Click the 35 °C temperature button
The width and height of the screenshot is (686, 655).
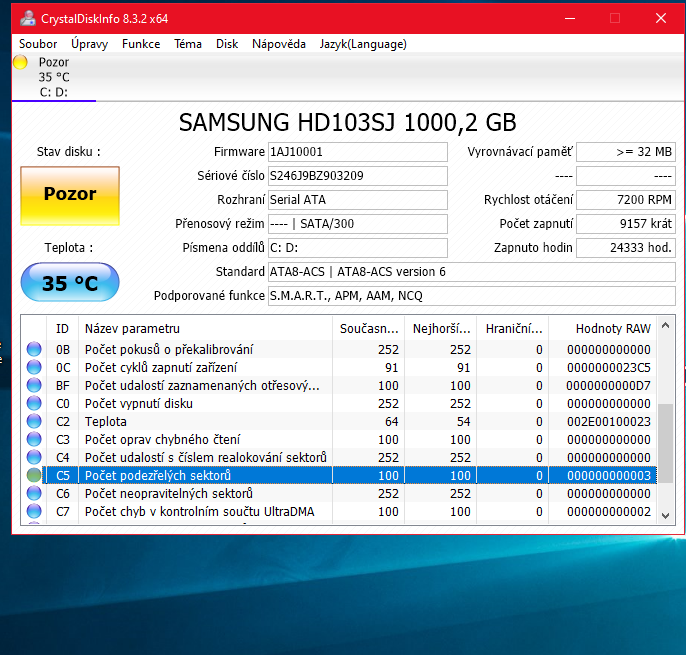[x=70, y=283]
